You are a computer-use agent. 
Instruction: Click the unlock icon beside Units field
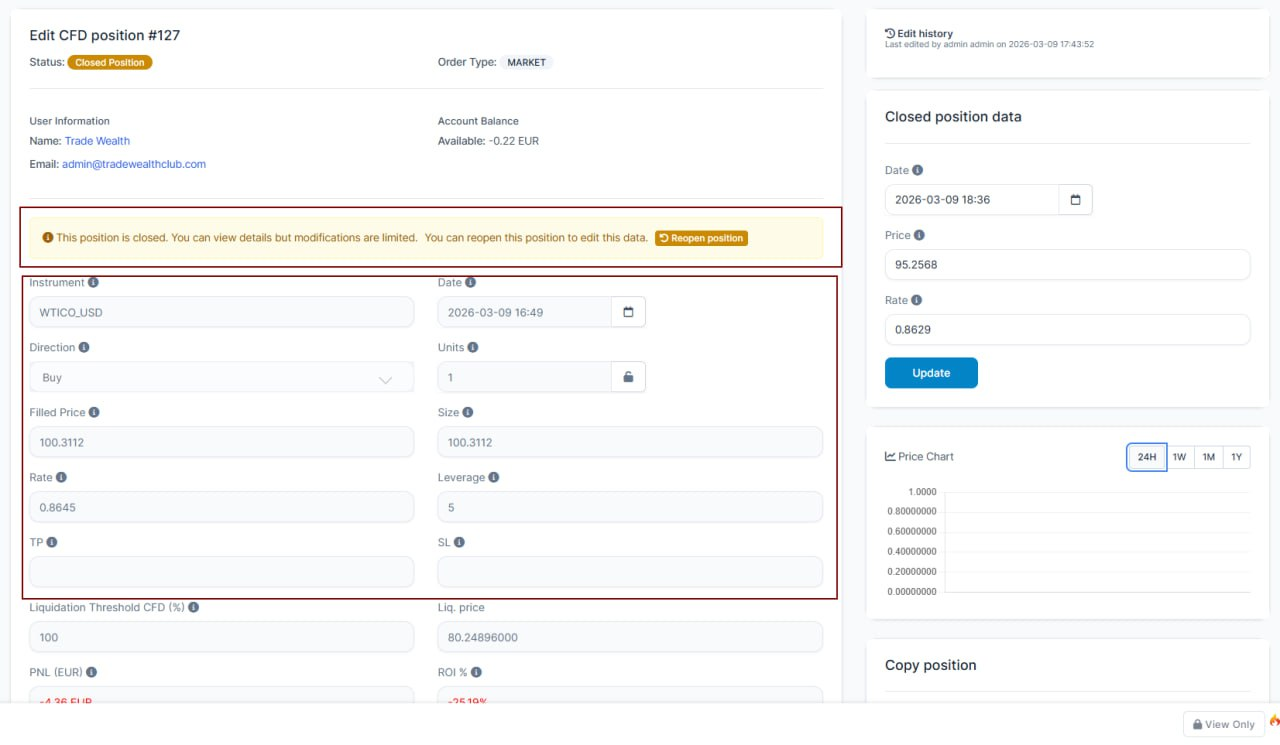(628, 377)
